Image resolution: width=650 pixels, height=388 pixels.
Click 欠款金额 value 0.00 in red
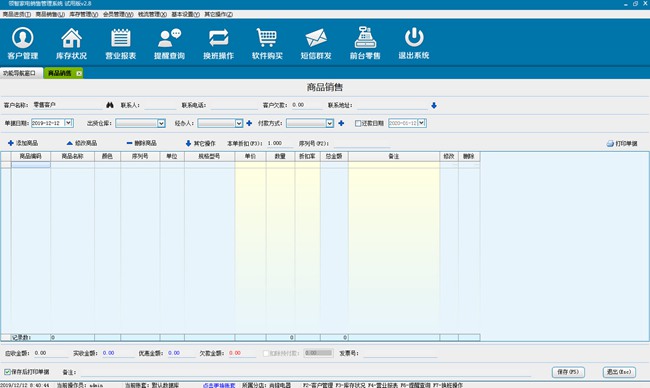tap(235, 353)
